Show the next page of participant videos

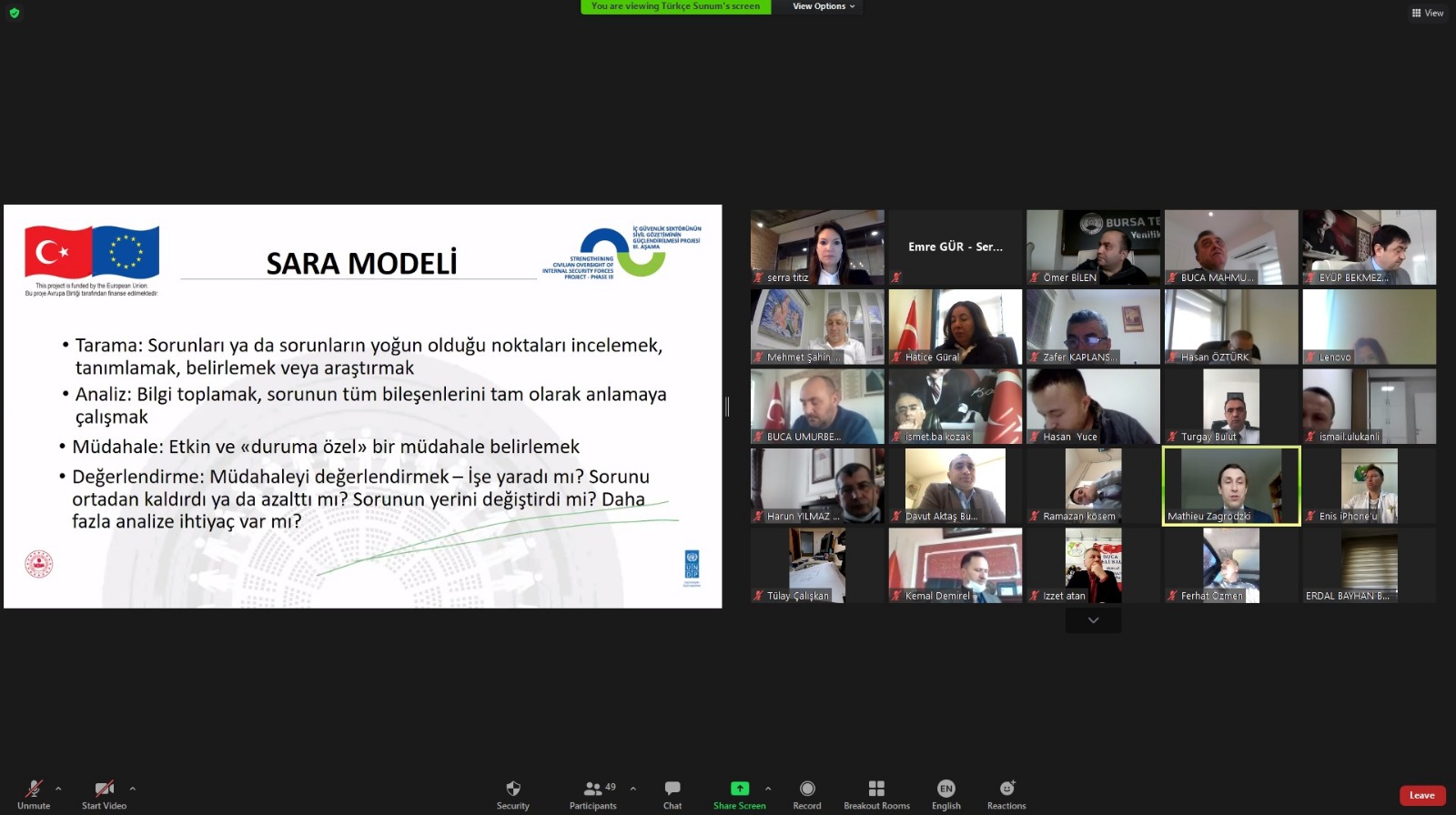pos(1093,620)
